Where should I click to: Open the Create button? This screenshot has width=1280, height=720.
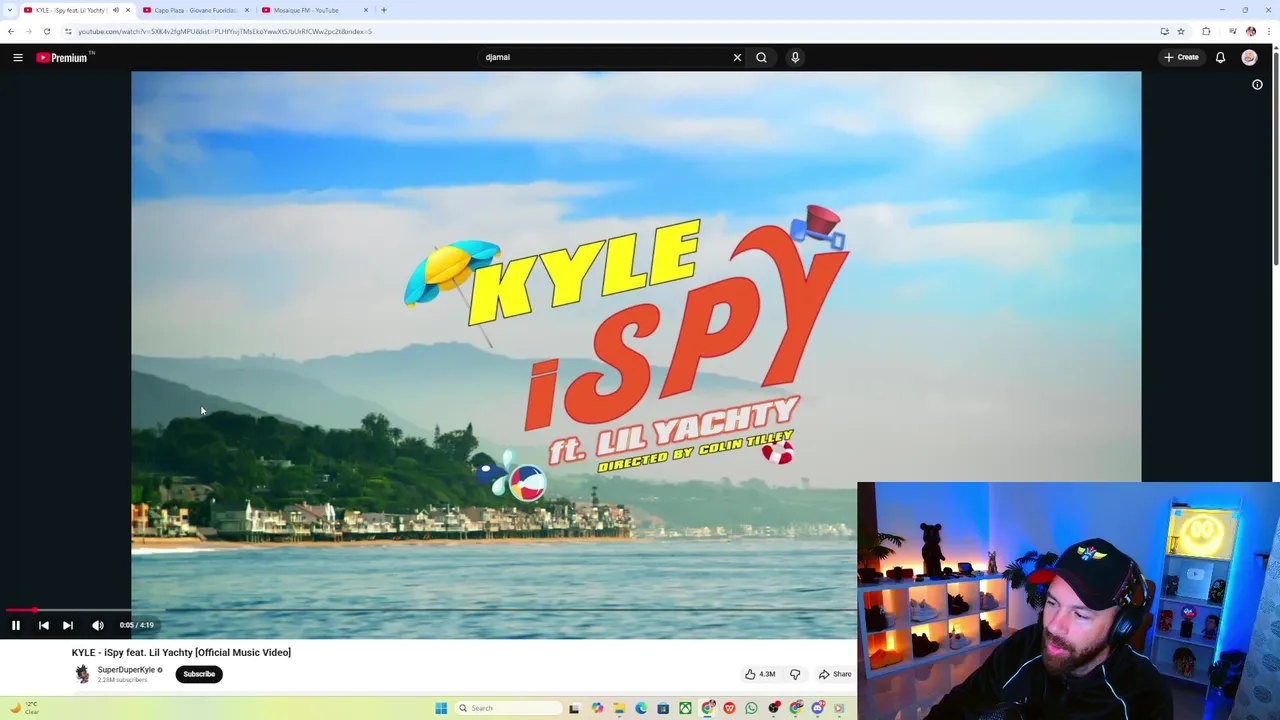(x=1181, y=57)
